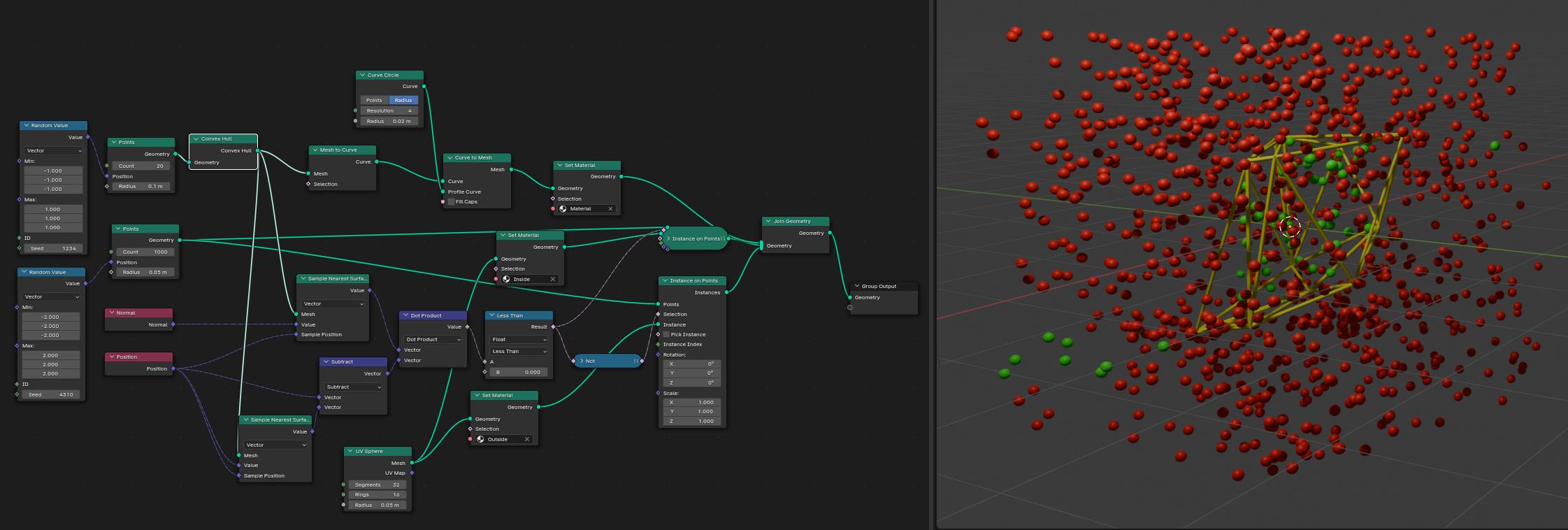1568x530 pixels.
Task: Click the Mesh output socket of UV Sphere
Action: (x=412, y=463)
